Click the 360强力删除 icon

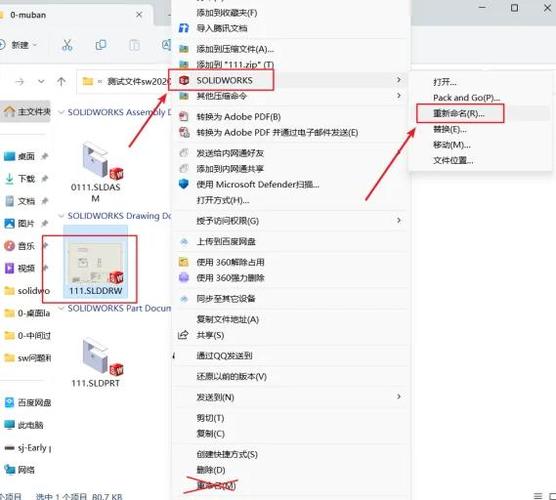(x=184, y=278)
